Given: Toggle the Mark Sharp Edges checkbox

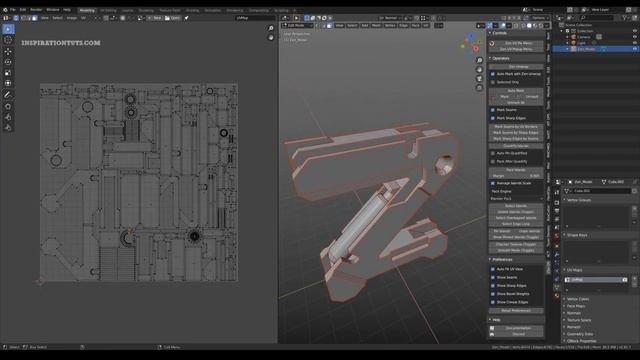Looking at the screenshot, I should pyautogui.click(x=493, y=118).
